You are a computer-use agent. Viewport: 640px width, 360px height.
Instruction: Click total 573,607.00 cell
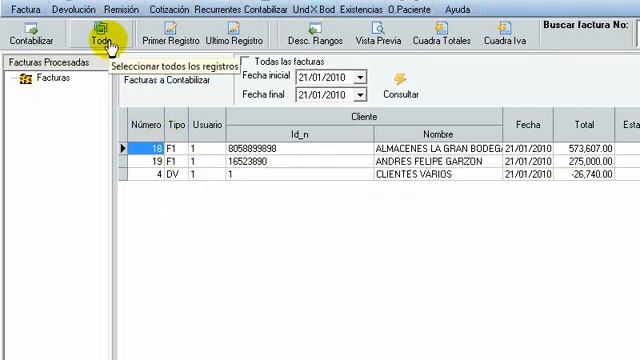click(584, 149)
